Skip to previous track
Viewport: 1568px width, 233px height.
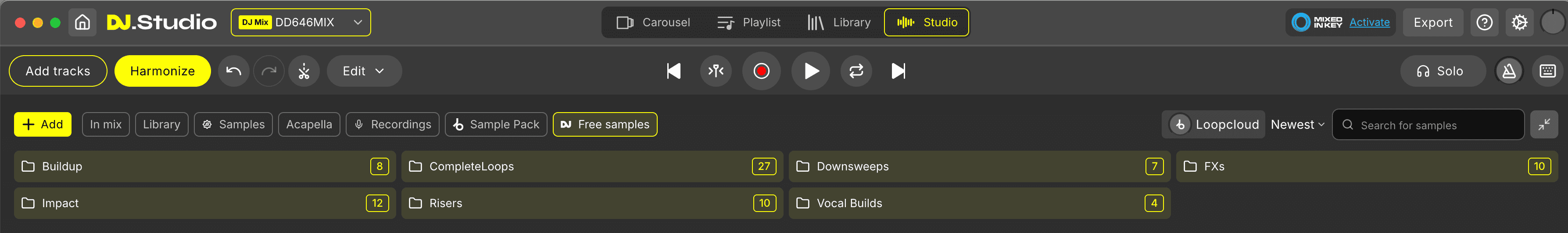click(x=673, y=71)
